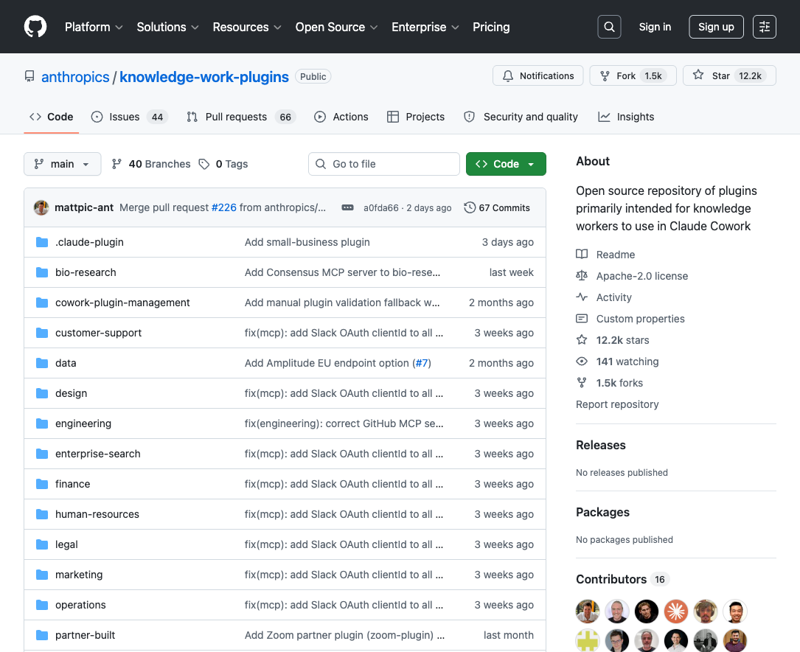Switch to the Pull requests tab
800x652 pixels.
pos(241,117)
